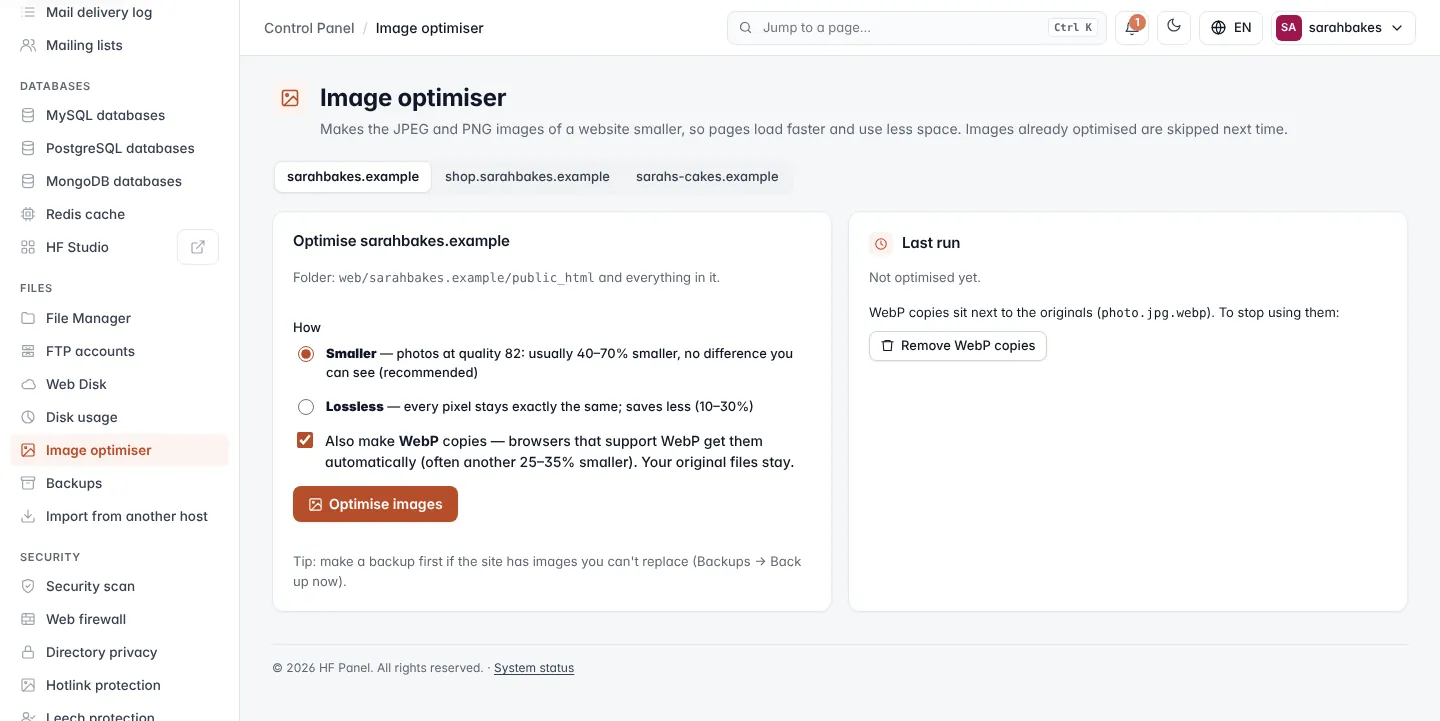Image resolution: width=1440 pixels, height=721 pixels.
Task: Click the Import from another host download icon
Action: [28, 516]
